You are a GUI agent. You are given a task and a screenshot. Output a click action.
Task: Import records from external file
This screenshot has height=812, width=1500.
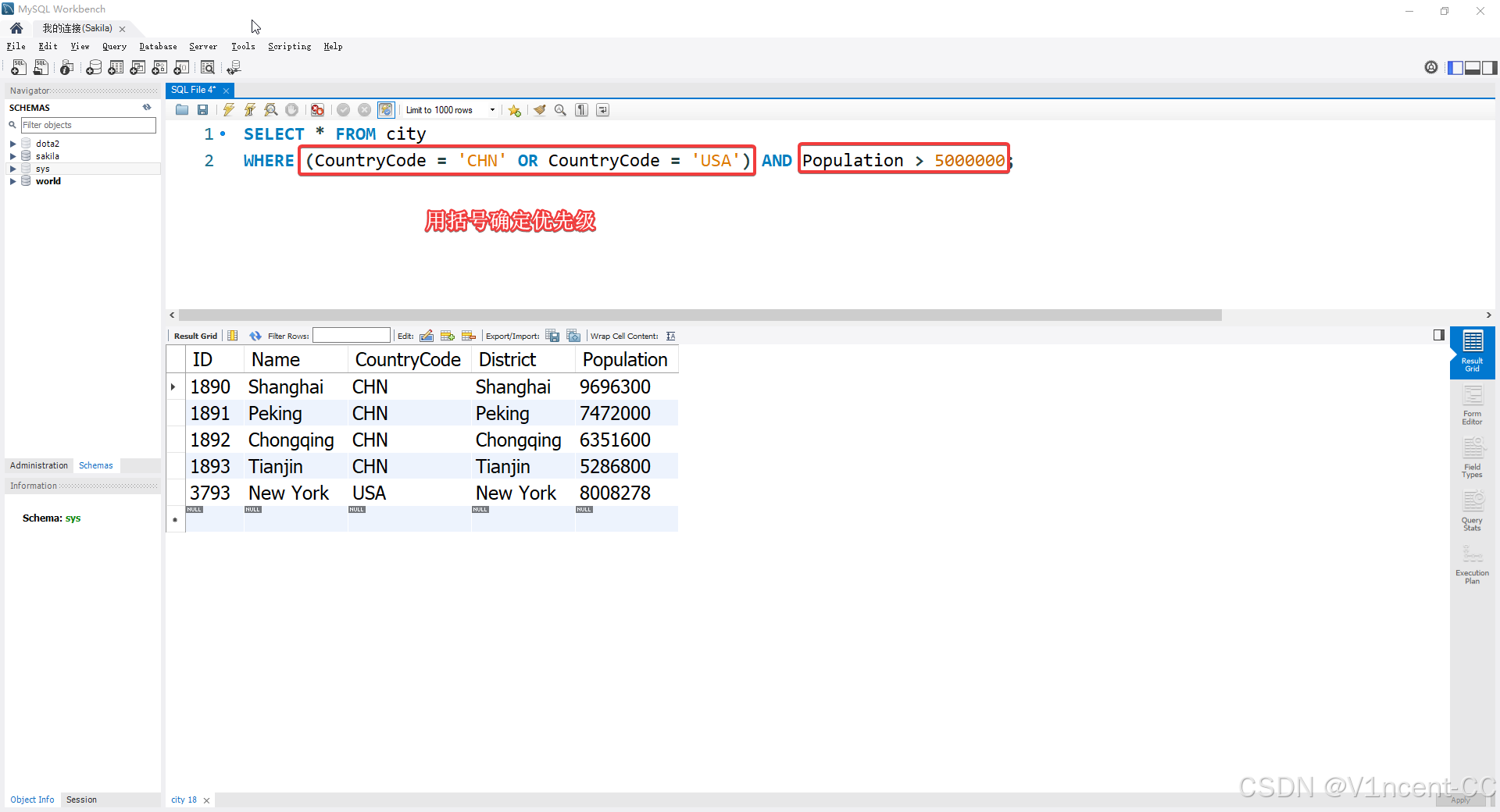(x=573, y=336)
